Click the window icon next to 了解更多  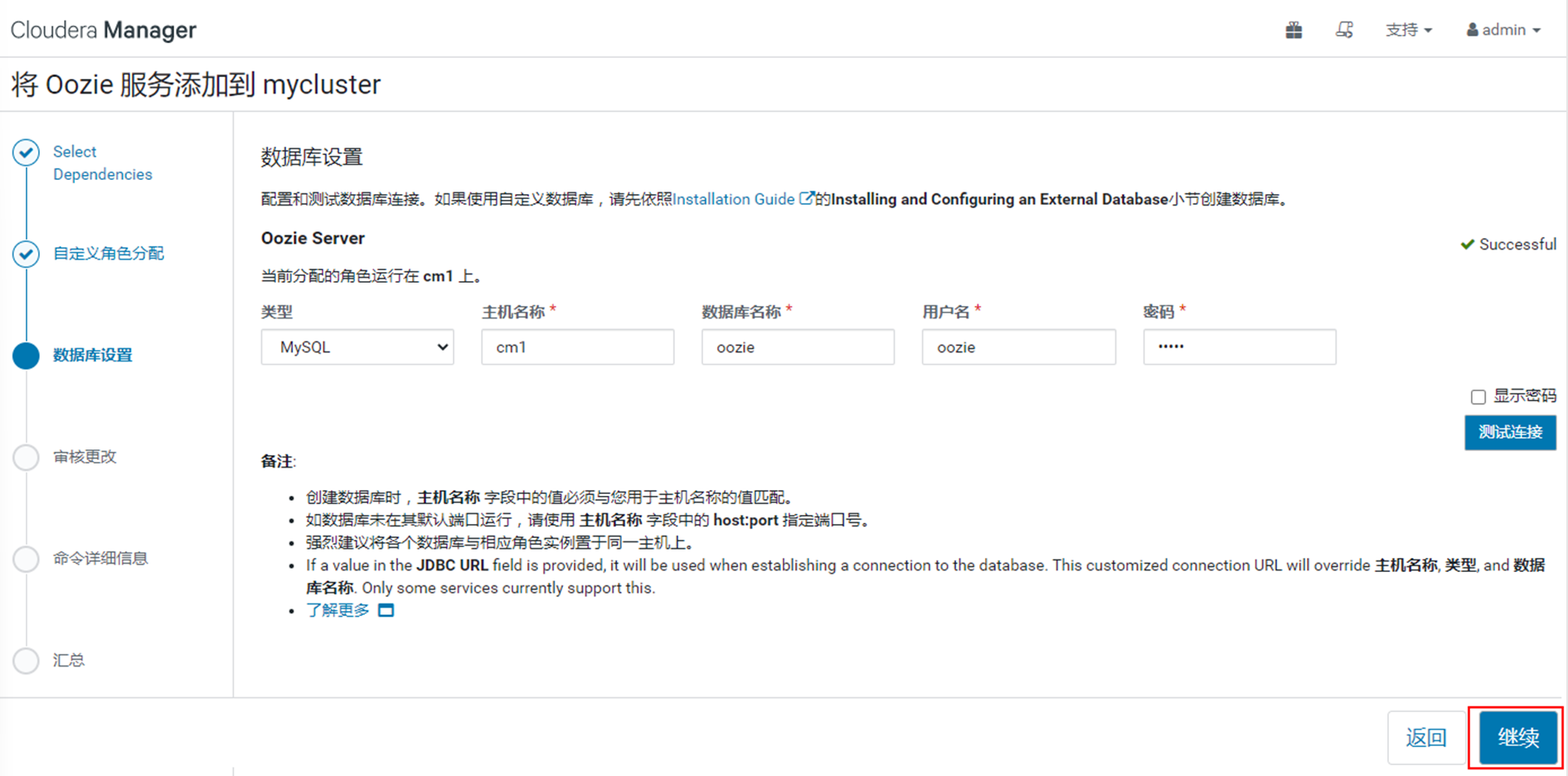click(386, 611)
